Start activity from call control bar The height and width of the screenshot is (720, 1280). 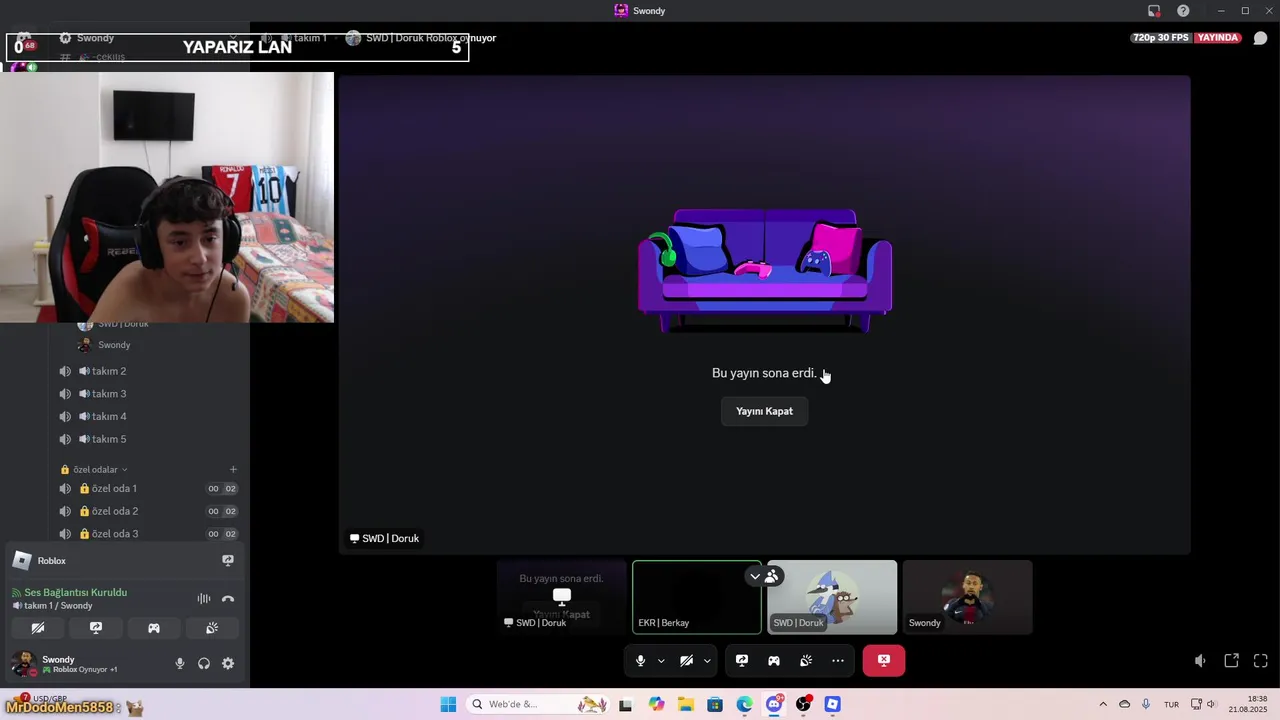click(x=774, y=661)
